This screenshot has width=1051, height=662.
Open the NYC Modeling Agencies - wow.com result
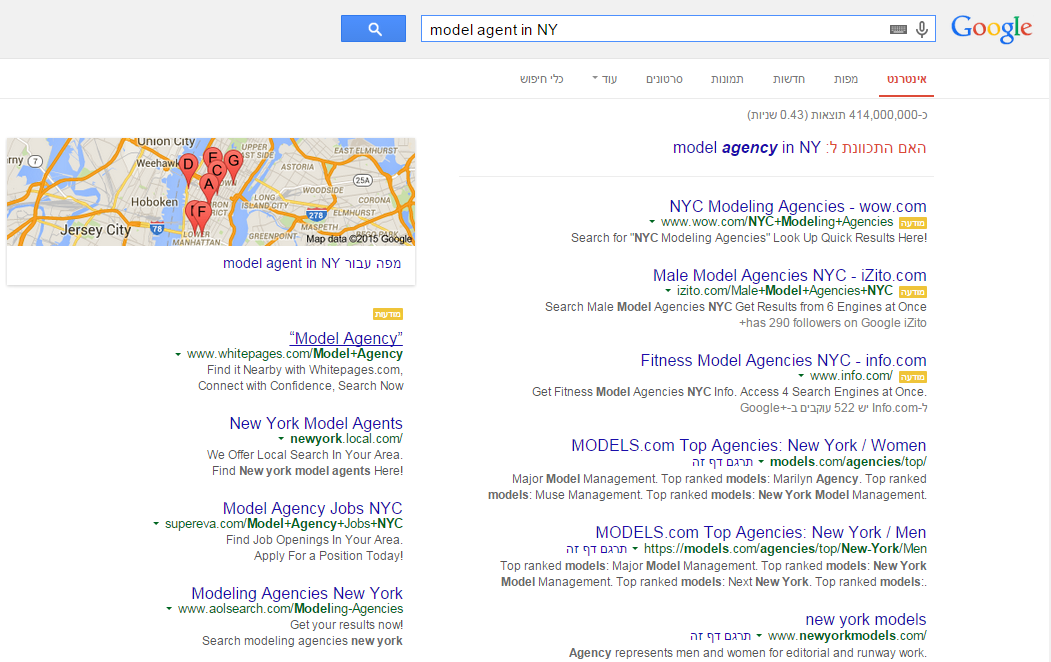797,206
